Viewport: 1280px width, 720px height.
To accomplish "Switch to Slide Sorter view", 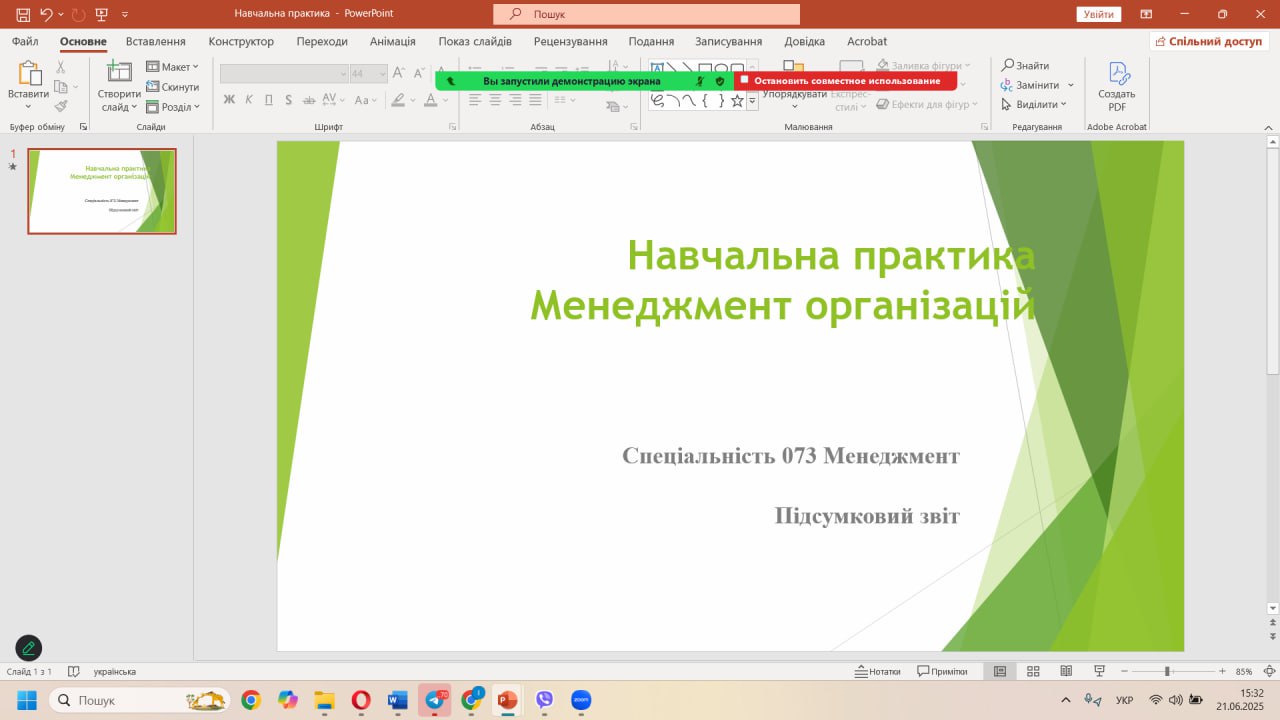I will tap(1033, 671).
